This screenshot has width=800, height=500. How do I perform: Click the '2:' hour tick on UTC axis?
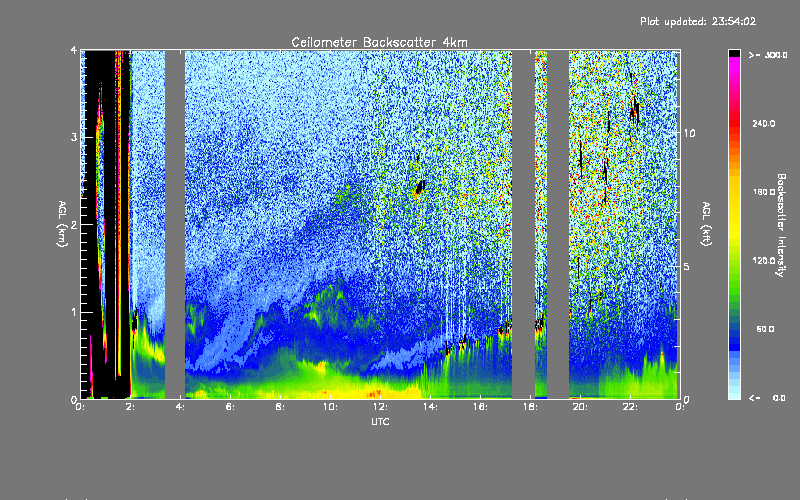(x=131, y=407)
